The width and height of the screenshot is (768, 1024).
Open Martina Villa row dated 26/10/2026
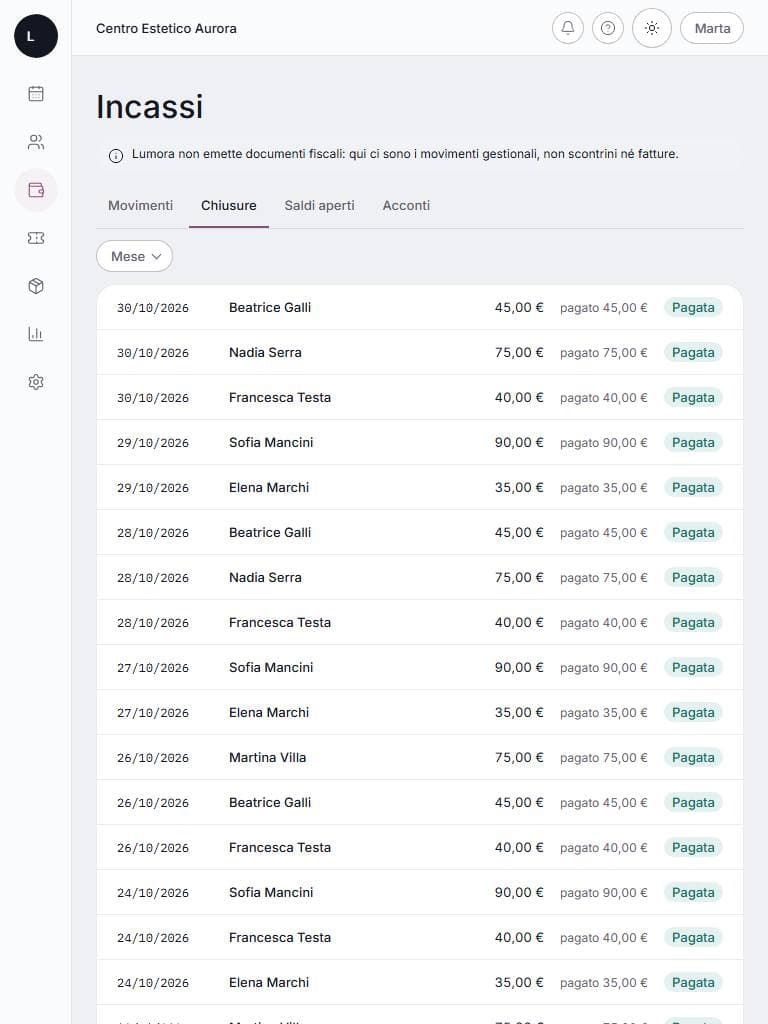[420, 758]
